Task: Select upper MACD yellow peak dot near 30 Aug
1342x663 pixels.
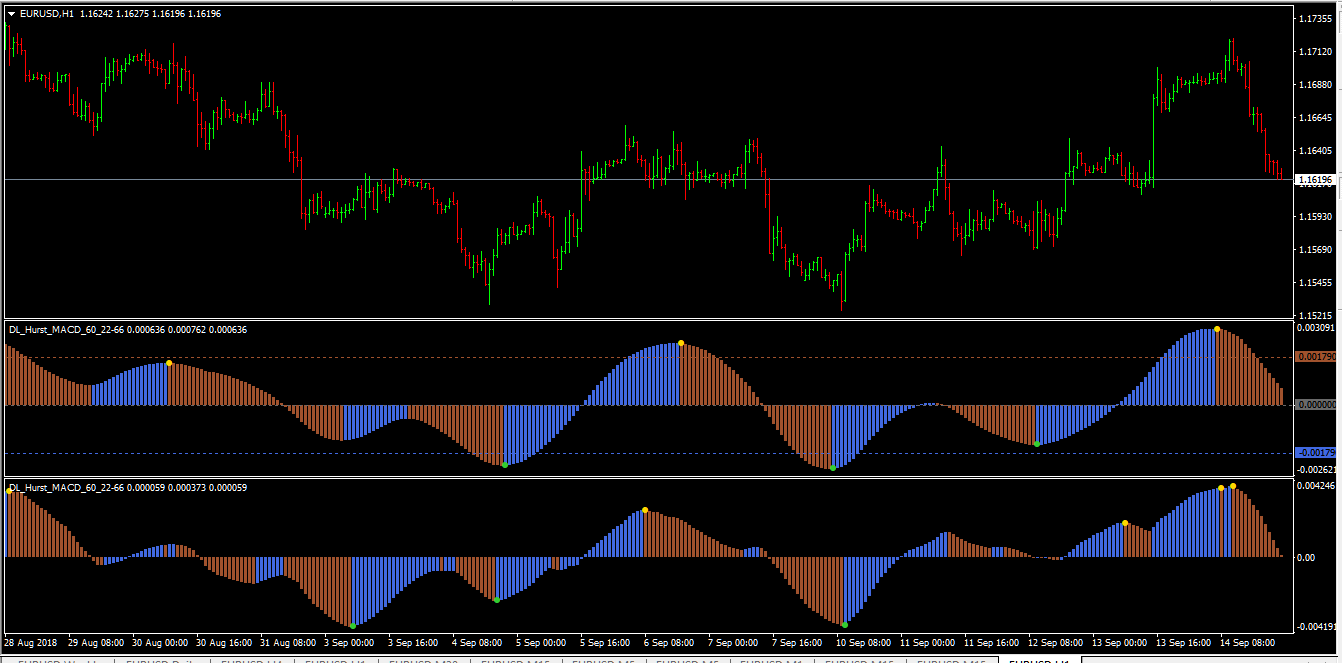Action: (169, 363)
